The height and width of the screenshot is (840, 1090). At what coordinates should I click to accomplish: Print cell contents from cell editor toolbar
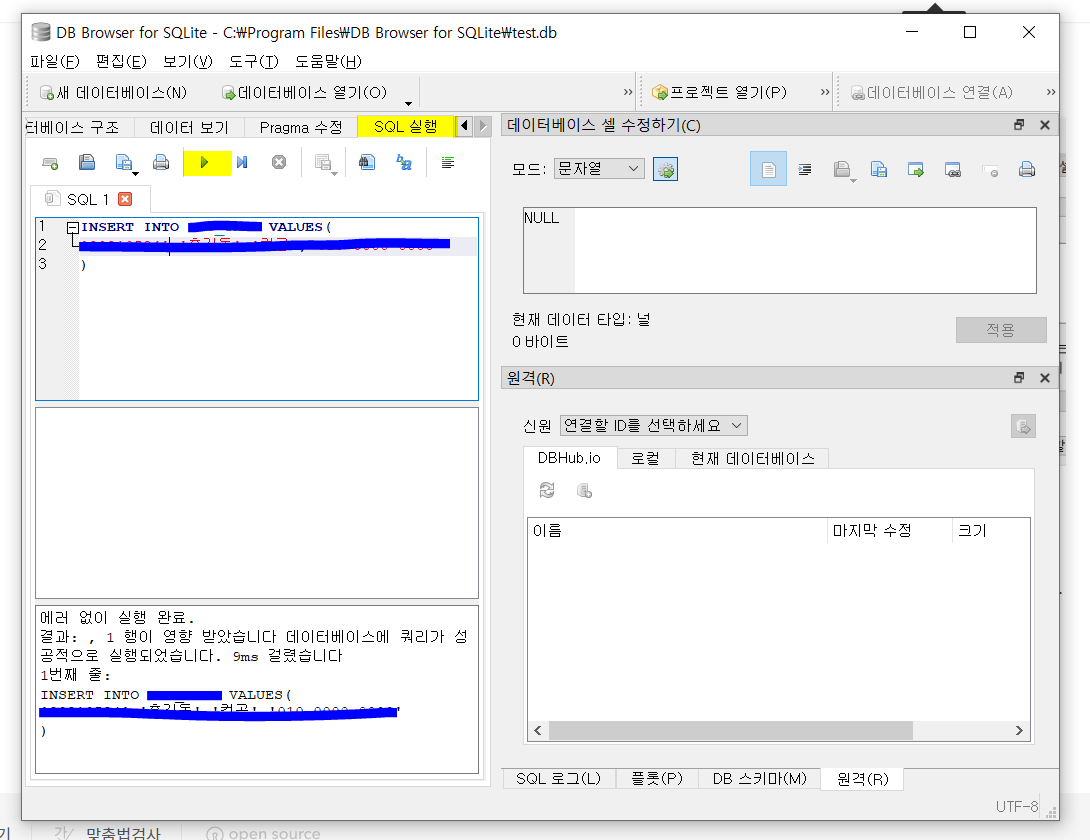[x=1027, y=169]
